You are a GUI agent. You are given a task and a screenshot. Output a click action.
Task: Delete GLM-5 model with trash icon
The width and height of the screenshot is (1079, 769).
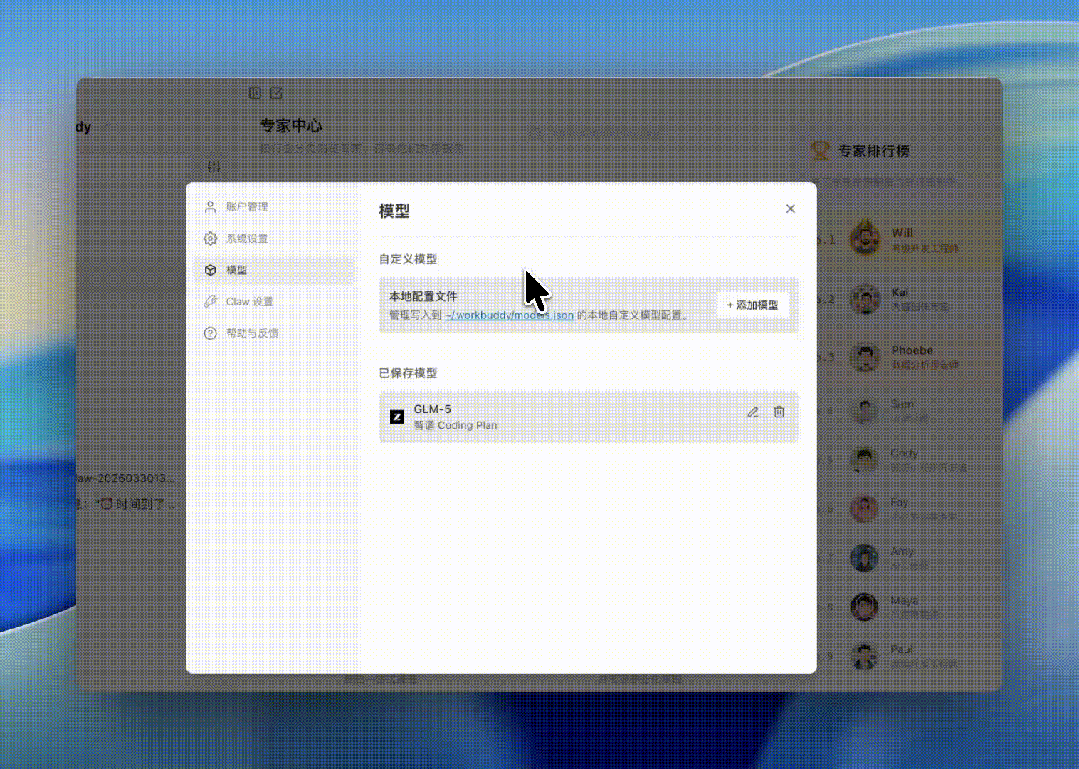779,412
